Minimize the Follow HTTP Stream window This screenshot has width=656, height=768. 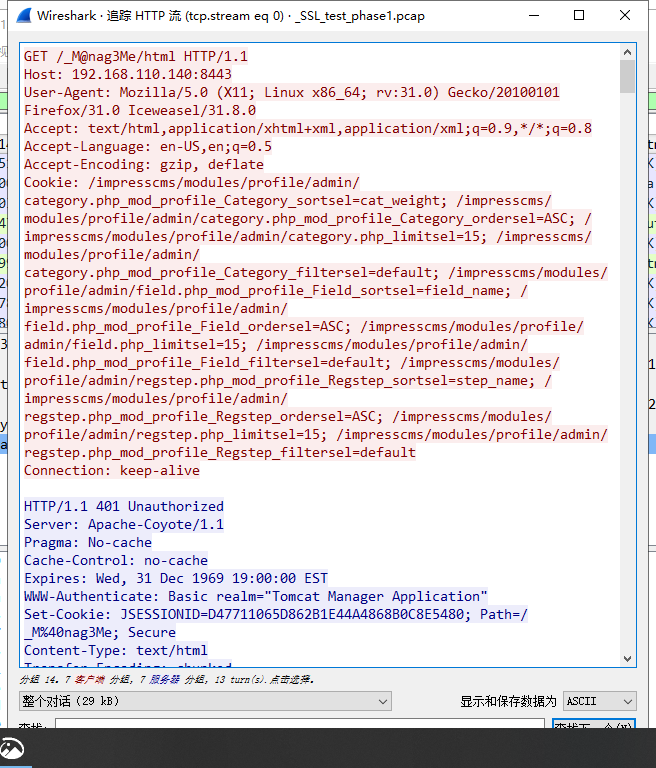tap(535, 16)
